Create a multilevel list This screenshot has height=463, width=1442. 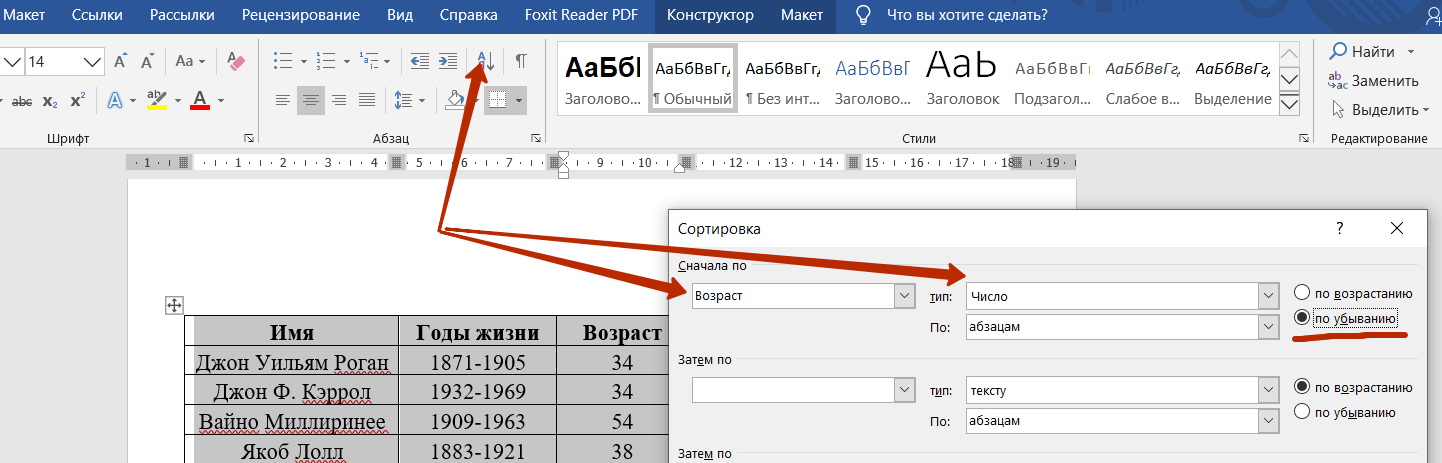[369, 61]
